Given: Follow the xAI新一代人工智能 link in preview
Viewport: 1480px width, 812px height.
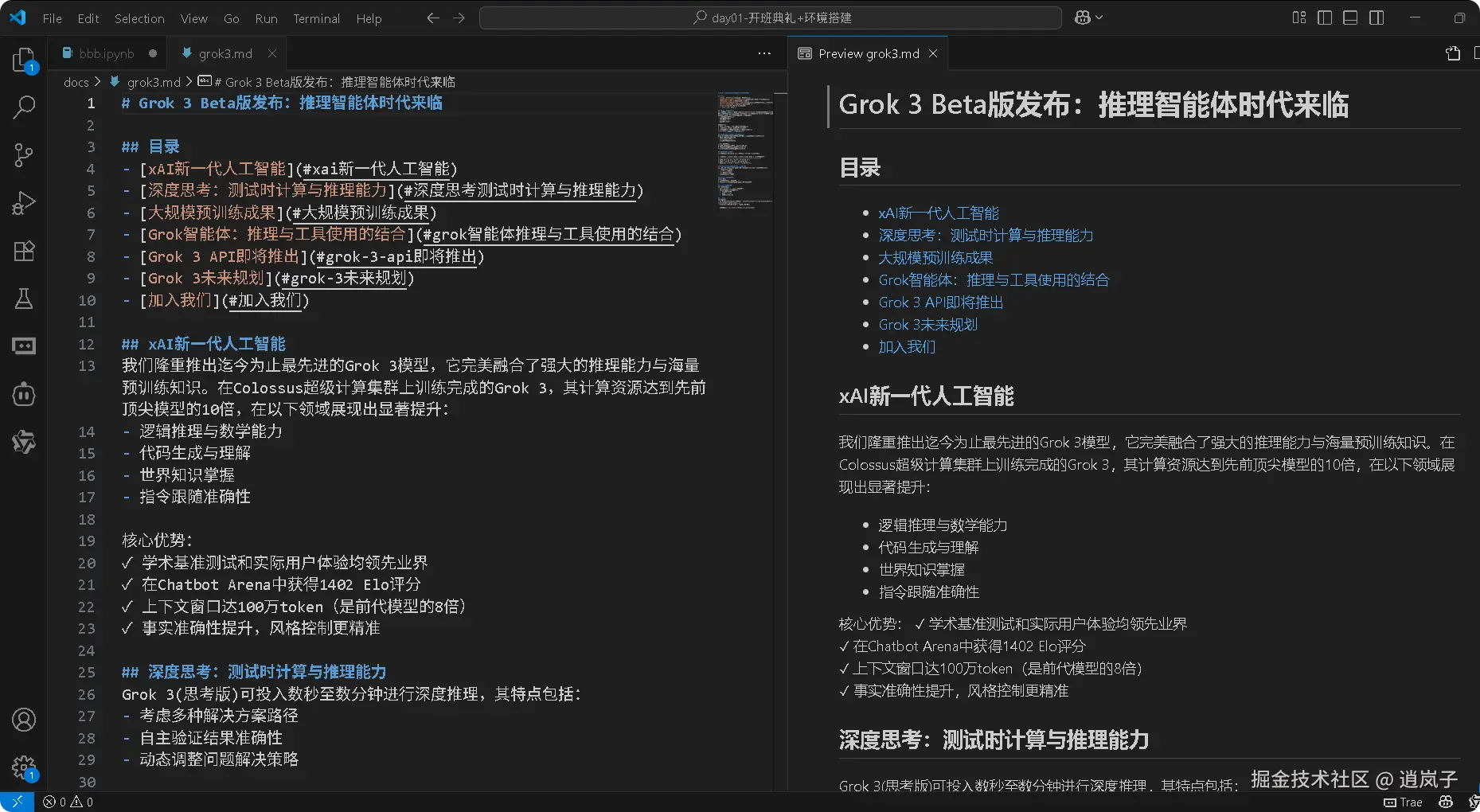Looking at the screenshot, I should (939, 213).
